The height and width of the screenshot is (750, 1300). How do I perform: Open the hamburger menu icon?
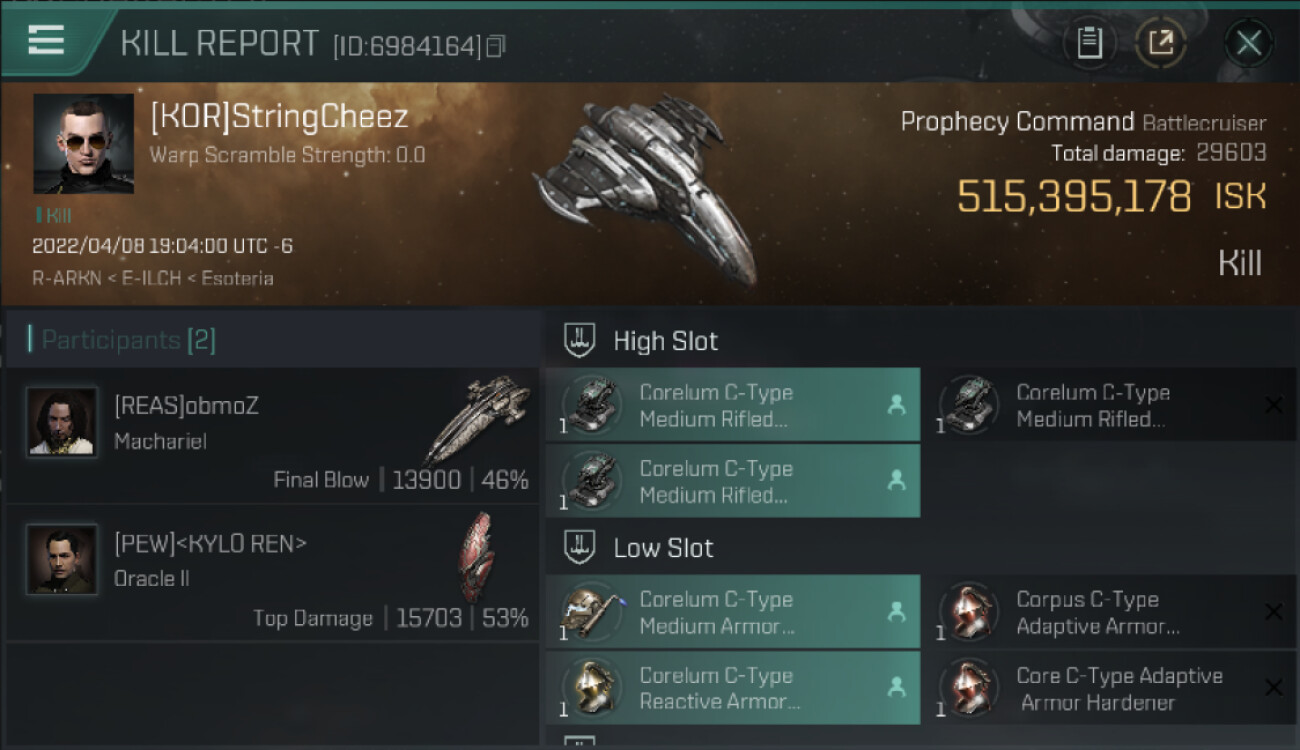click(46, 40)
